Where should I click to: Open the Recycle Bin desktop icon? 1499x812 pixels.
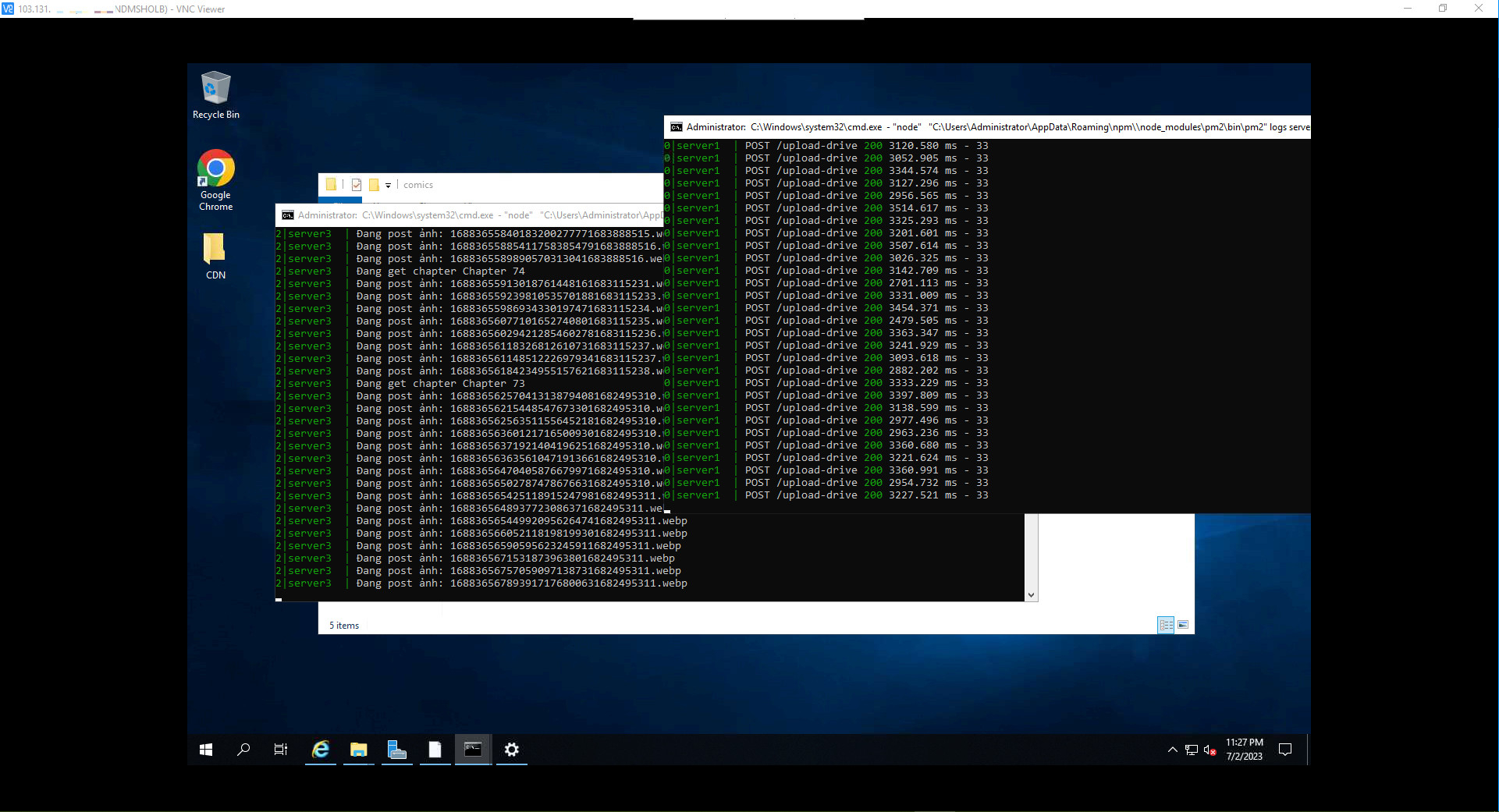[x=215, y=94]
